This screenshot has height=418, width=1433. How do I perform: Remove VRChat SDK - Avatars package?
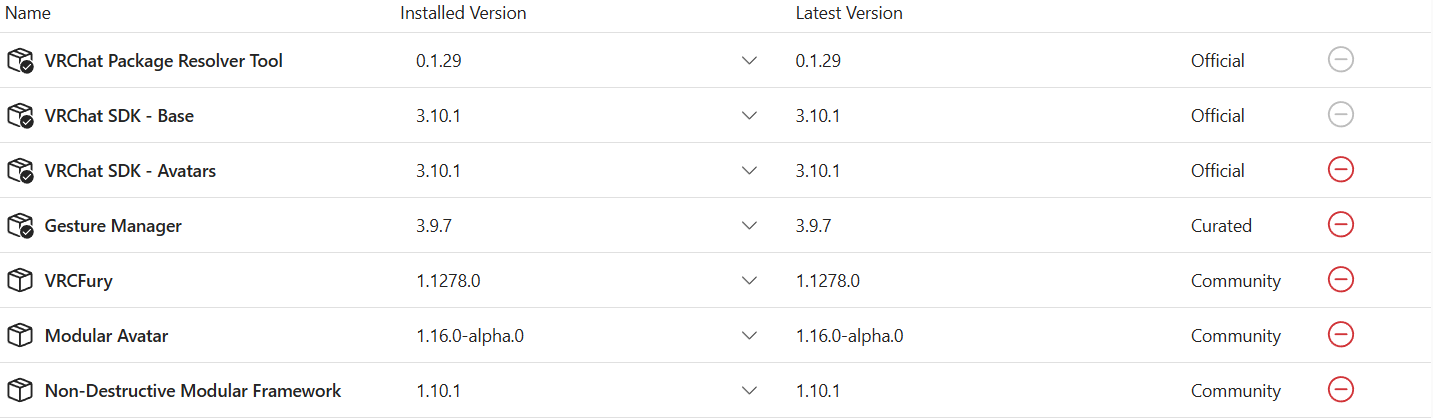(1340, 170)
